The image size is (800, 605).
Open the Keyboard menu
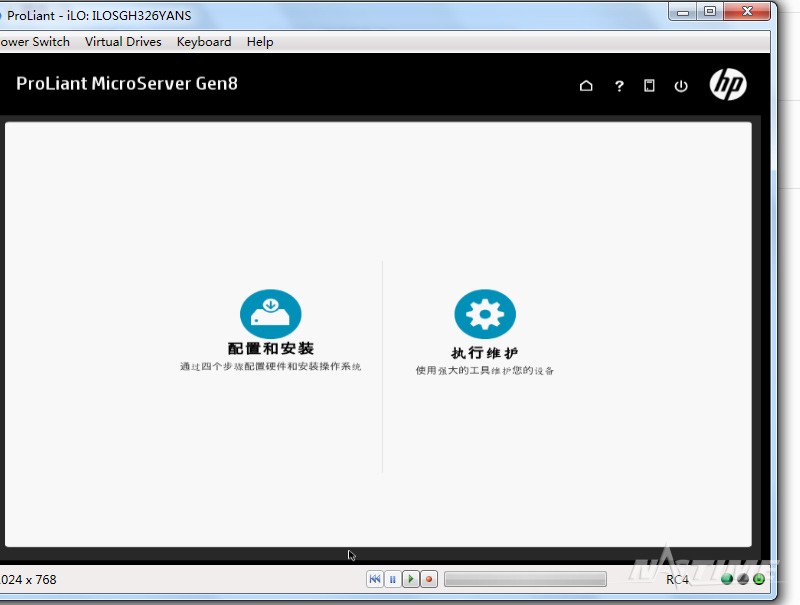[x=204, y=42]
